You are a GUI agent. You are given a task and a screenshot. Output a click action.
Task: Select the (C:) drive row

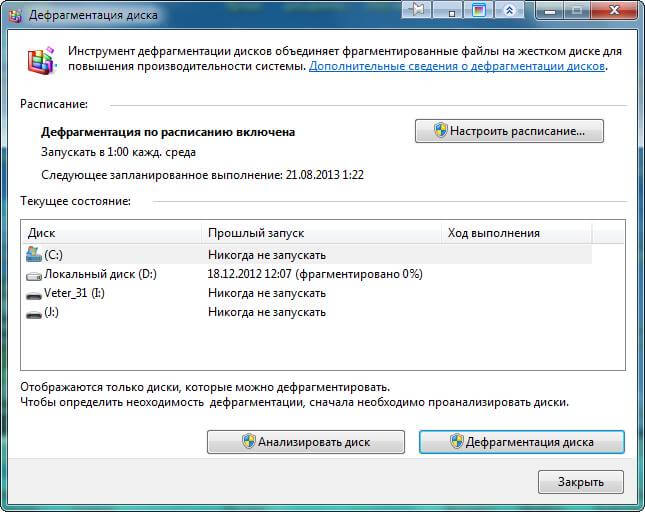tap(307, 255)
